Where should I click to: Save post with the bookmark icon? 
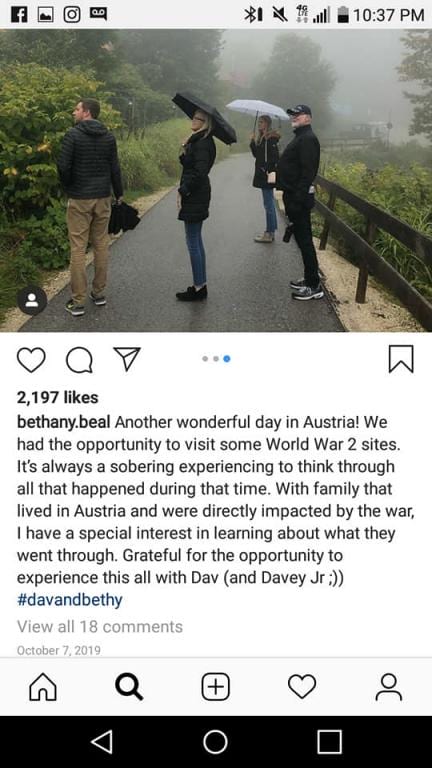point(401,359)
